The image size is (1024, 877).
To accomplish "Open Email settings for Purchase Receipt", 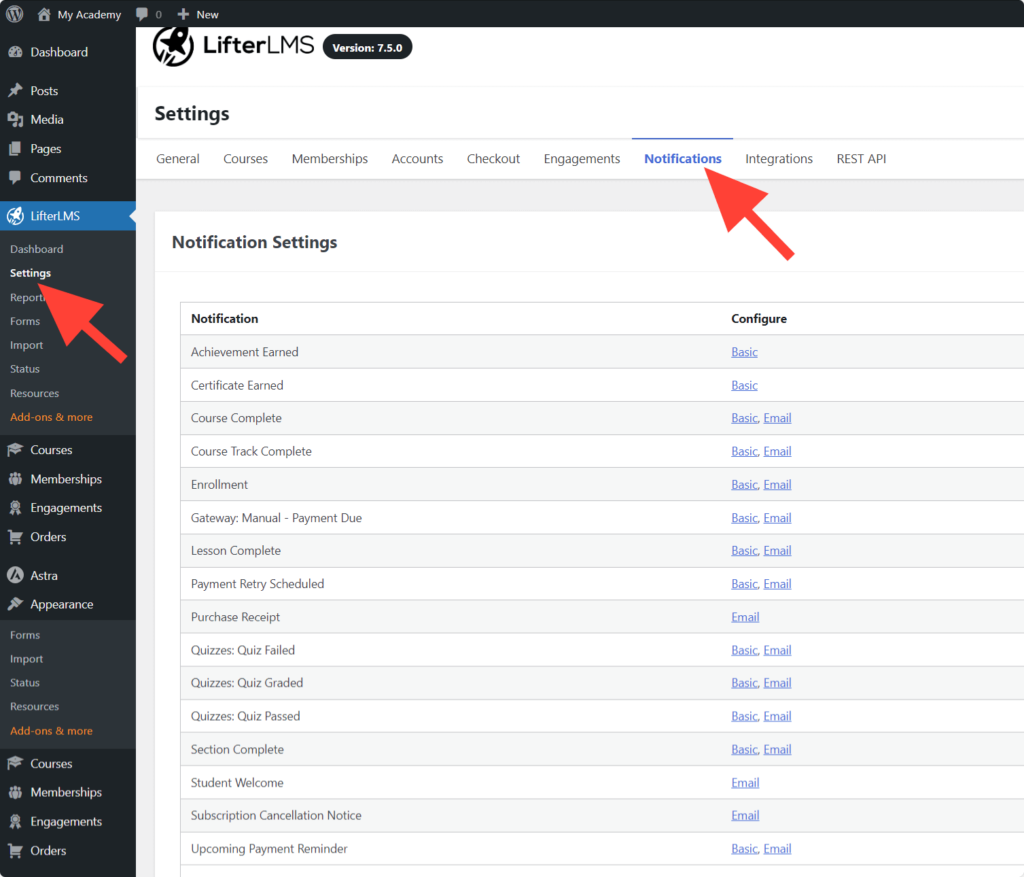I will [x=745, y=616].
